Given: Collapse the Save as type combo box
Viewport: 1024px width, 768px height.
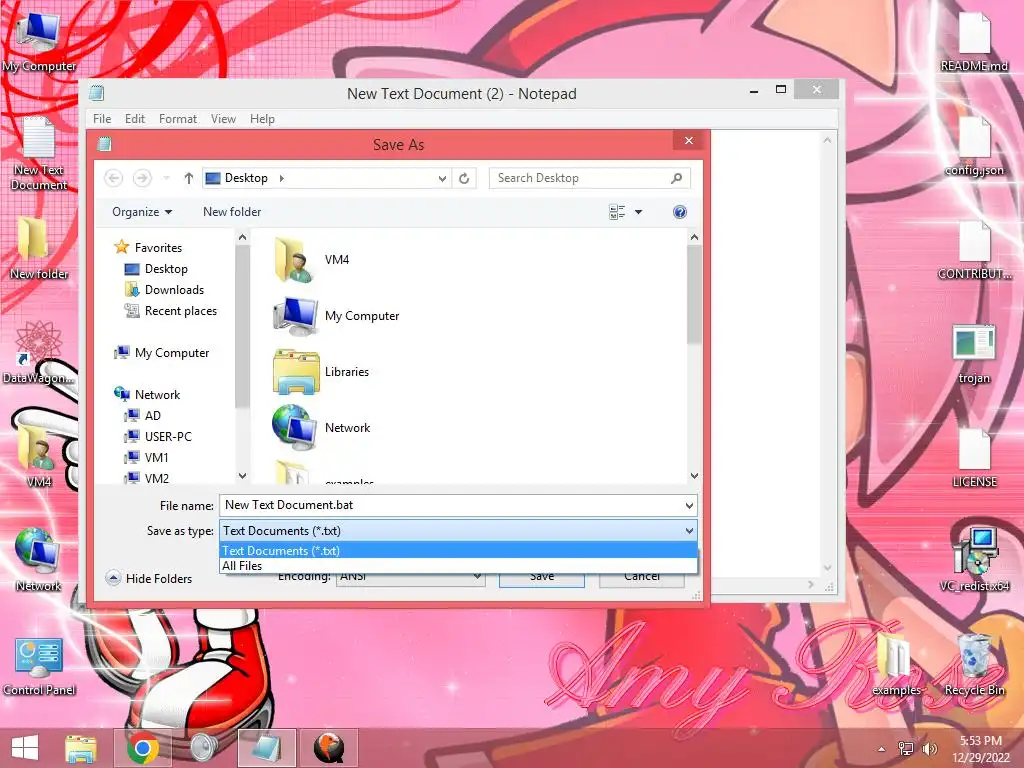Looking at the screenshot, I should pyautogui.click(x=689, y=531).
